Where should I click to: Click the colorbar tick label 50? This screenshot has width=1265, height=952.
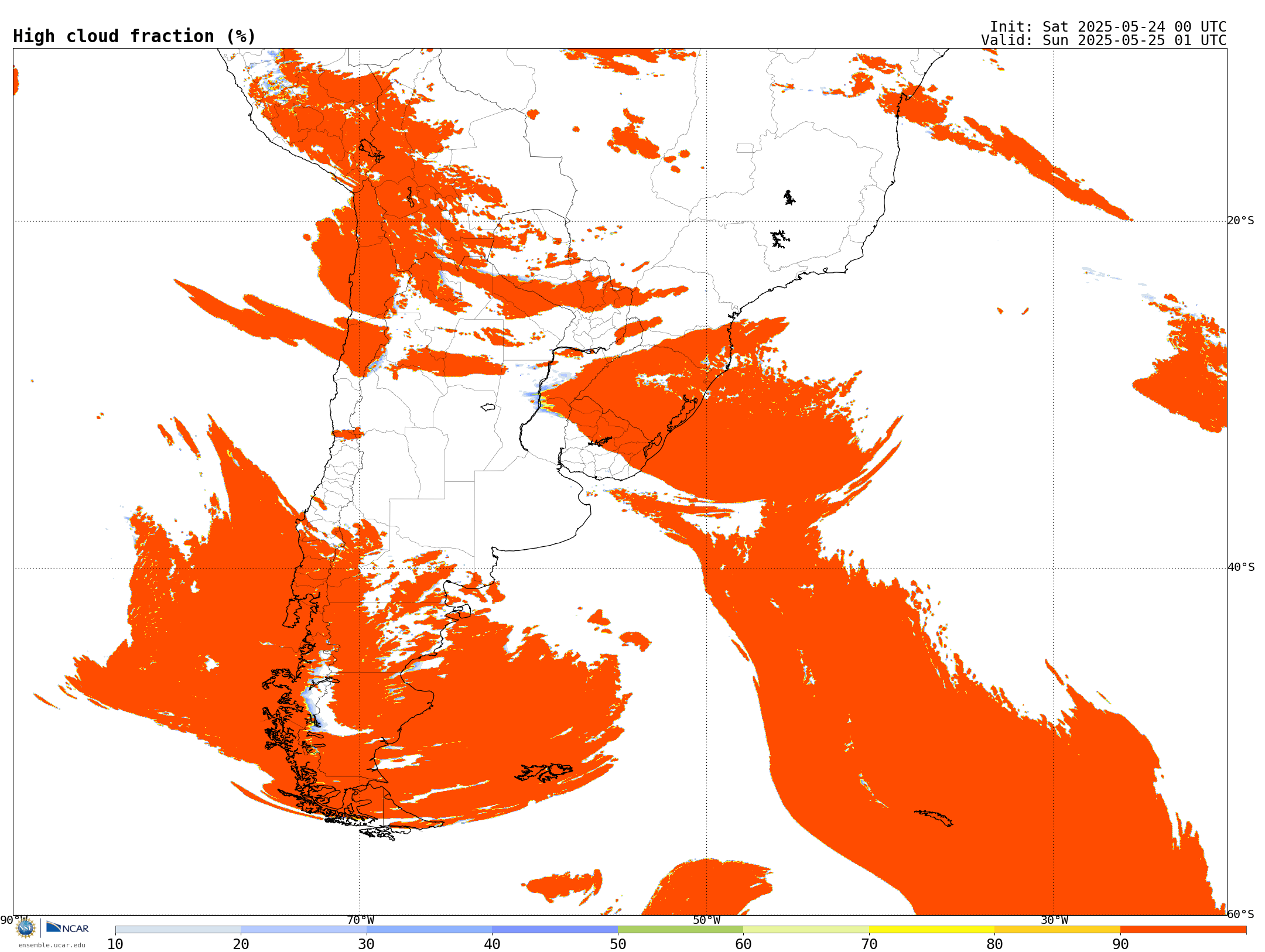(618, 944)
